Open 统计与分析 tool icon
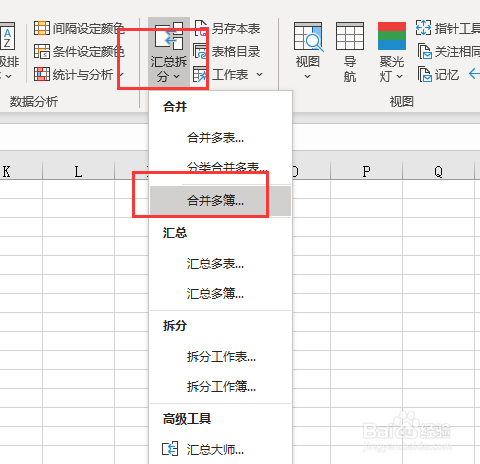Viewport: 480px width, 464px height. click(42, 74)
